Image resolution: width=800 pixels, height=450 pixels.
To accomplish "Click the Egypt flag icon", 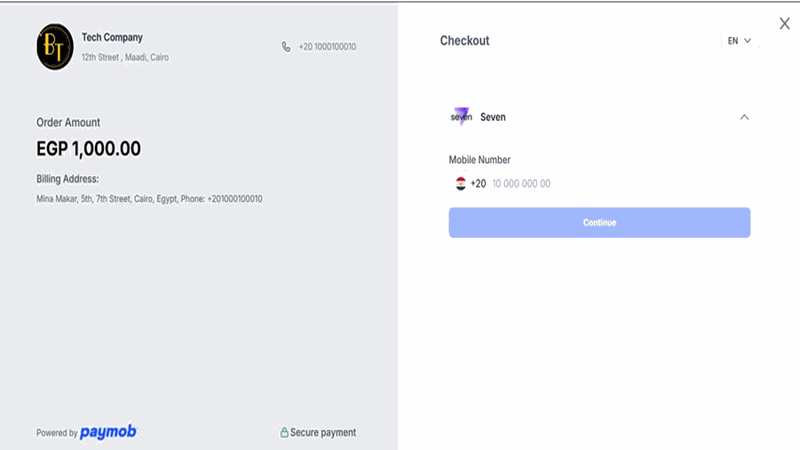I will 460,184.
